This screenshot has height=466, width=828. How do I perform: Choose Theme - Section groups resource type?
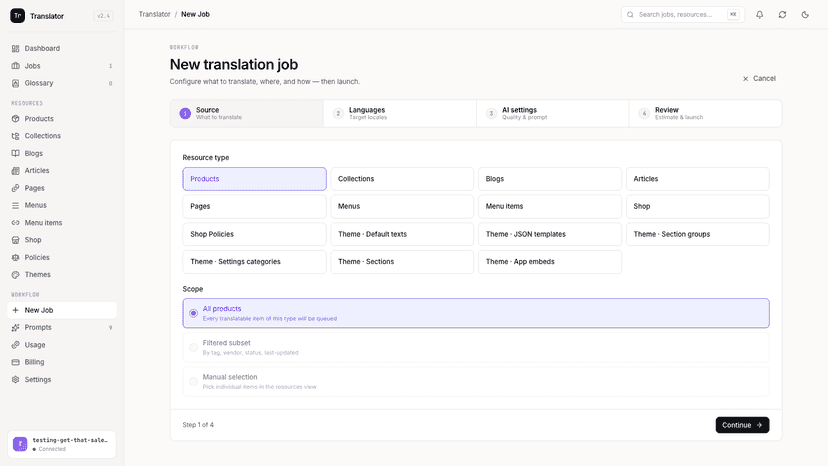[698, 234]
